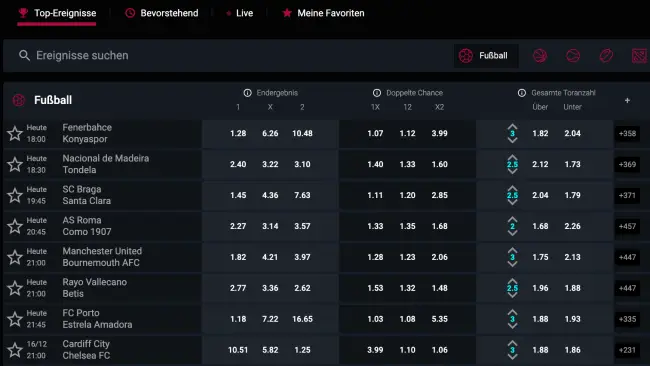Click the Fußball section soccer ball icon
The height and width of the screenshot is (366, 650).
19,100
